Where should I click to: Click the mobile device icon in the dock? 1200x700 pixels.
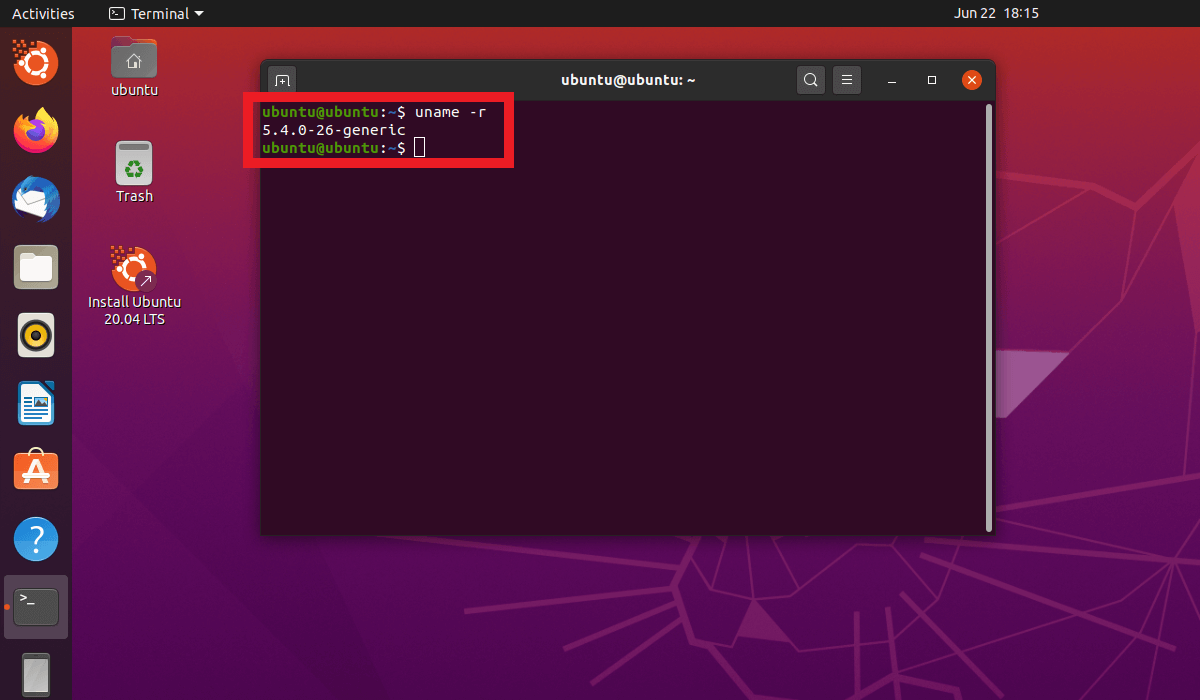[x=36, y=675]
